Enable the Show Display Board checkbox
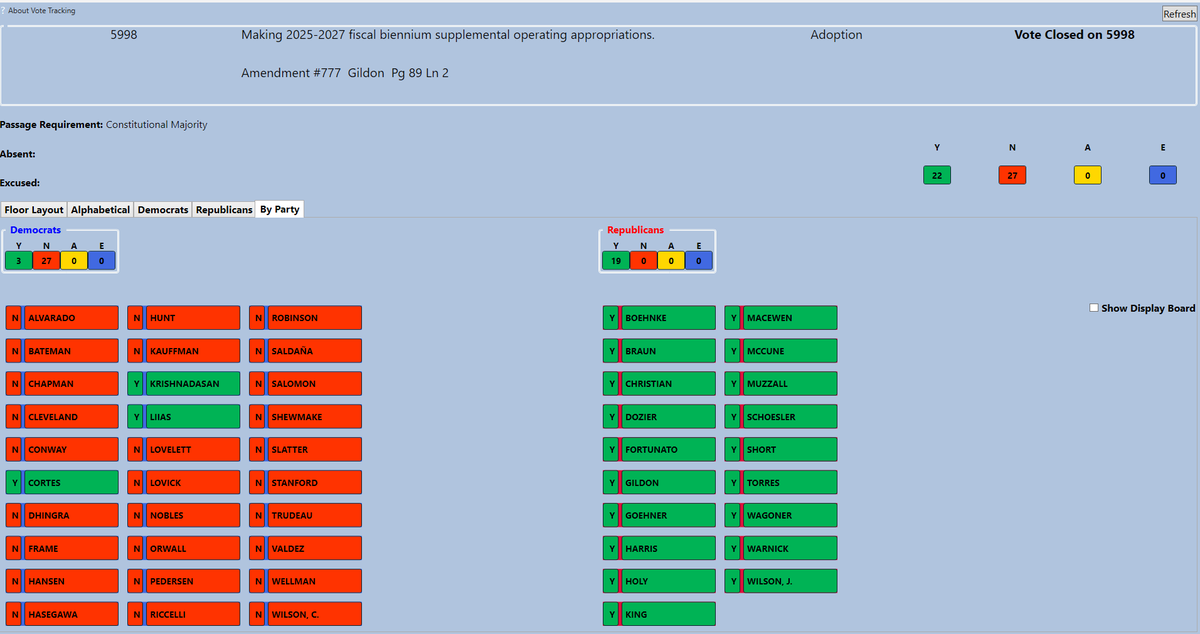Viewport: 1200px width, 634px height. coord(1094,308)
